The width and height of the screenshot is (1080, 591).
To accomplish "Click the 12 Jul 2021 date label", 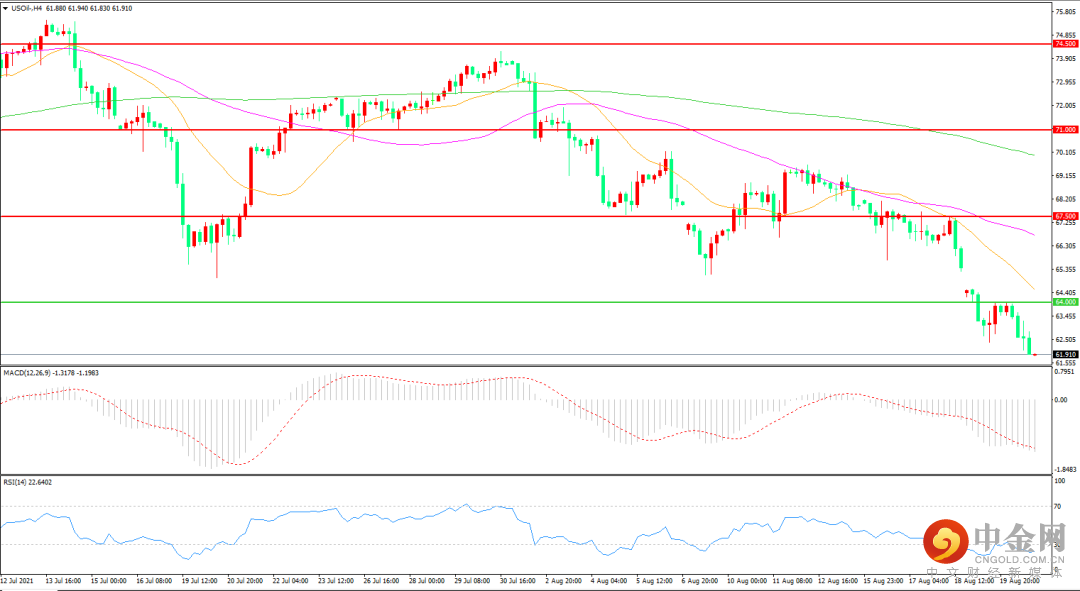I will click(18, 581).
